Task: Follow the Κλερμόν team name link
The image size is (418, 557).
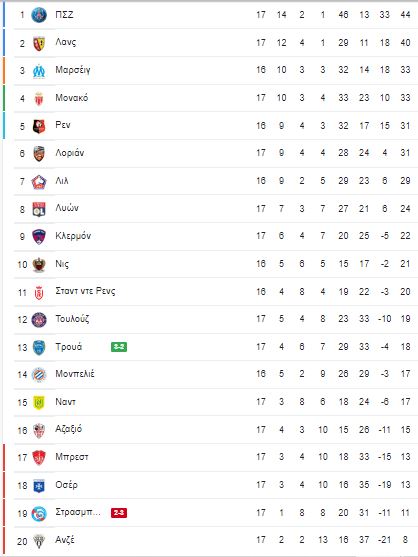Action: point(73,236)
